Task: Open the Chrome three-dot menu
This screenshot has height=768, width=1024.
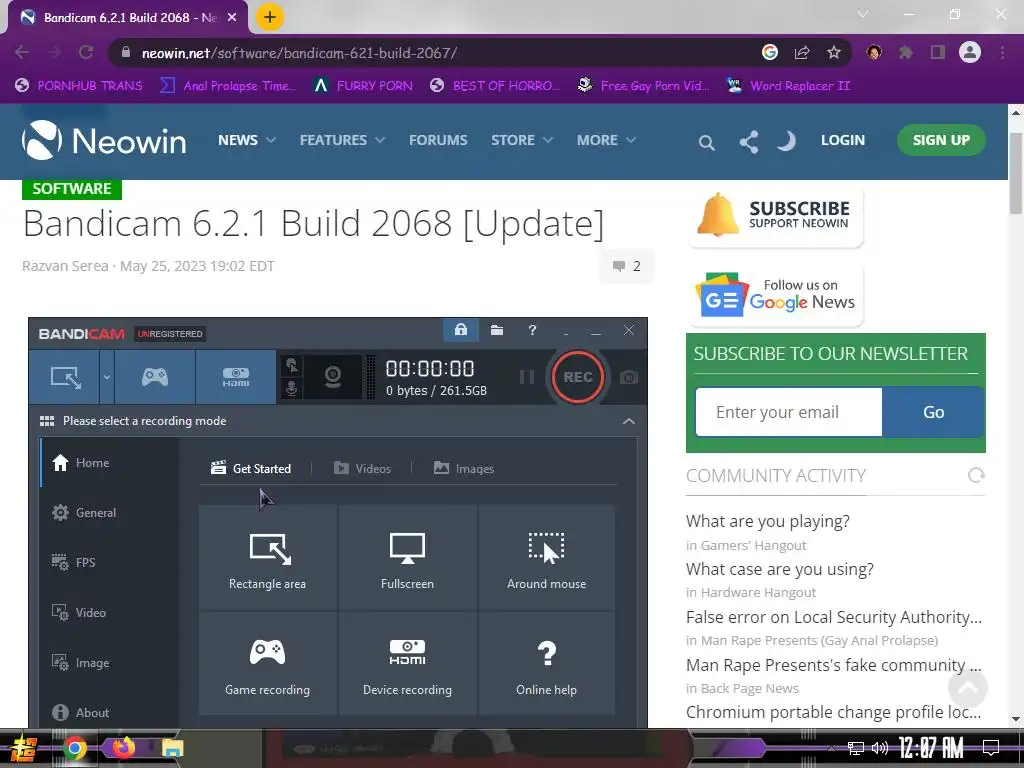Action: [x=1002, y=52]
